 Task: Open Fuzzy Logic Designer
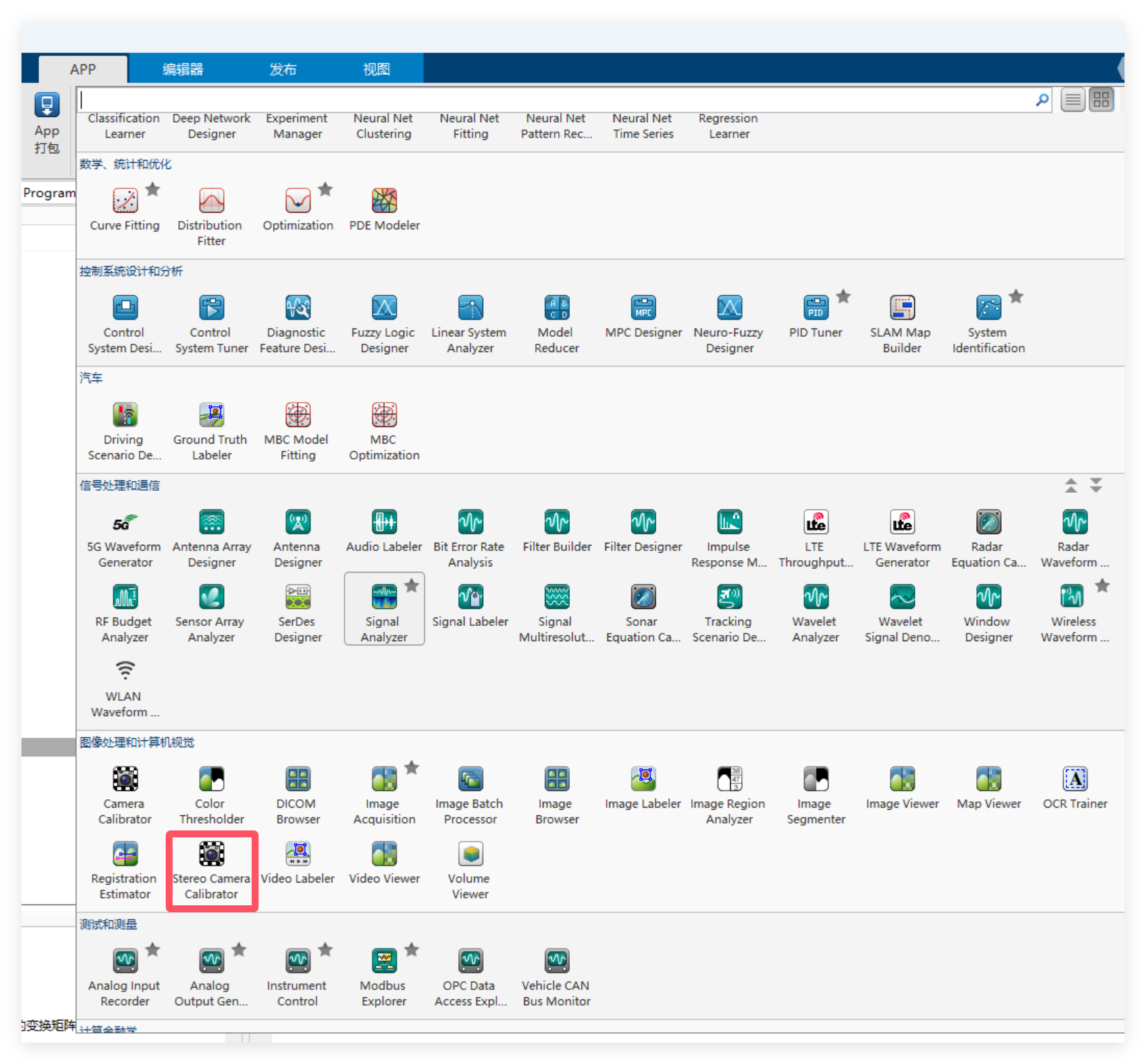[384, 323]
